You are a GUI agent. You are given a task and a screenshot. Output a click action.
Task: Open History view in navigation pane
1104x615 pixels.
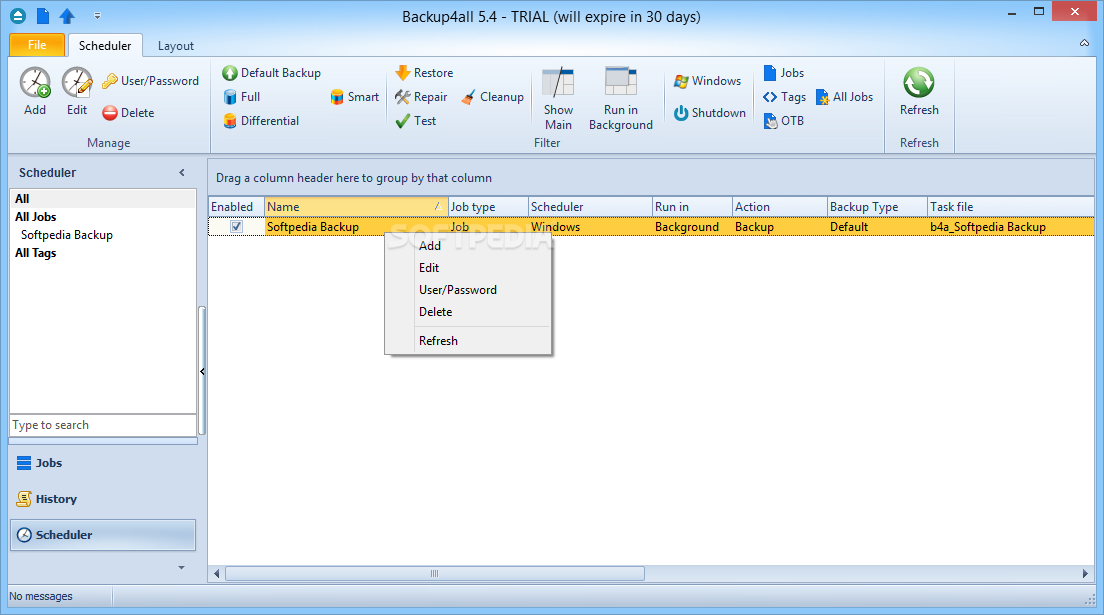[x=103, y=499]
